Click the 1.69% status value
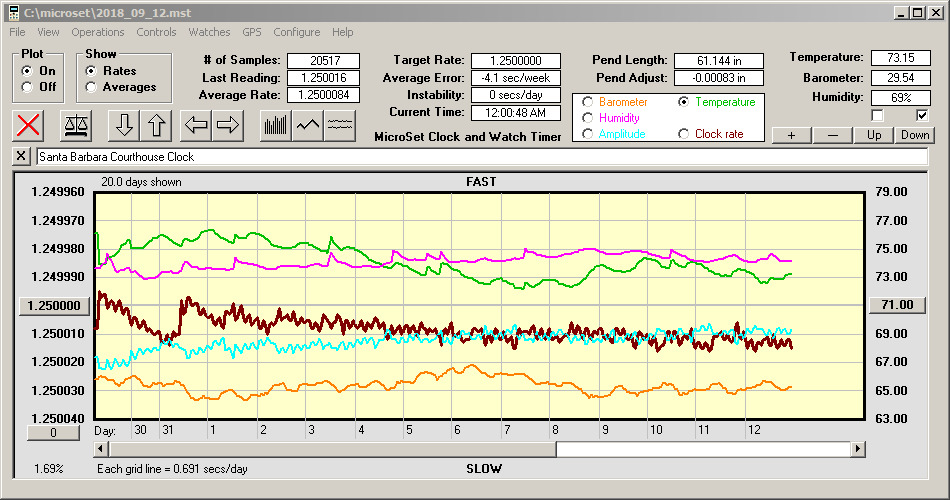950x500 pixels. [x=48, y=468]
